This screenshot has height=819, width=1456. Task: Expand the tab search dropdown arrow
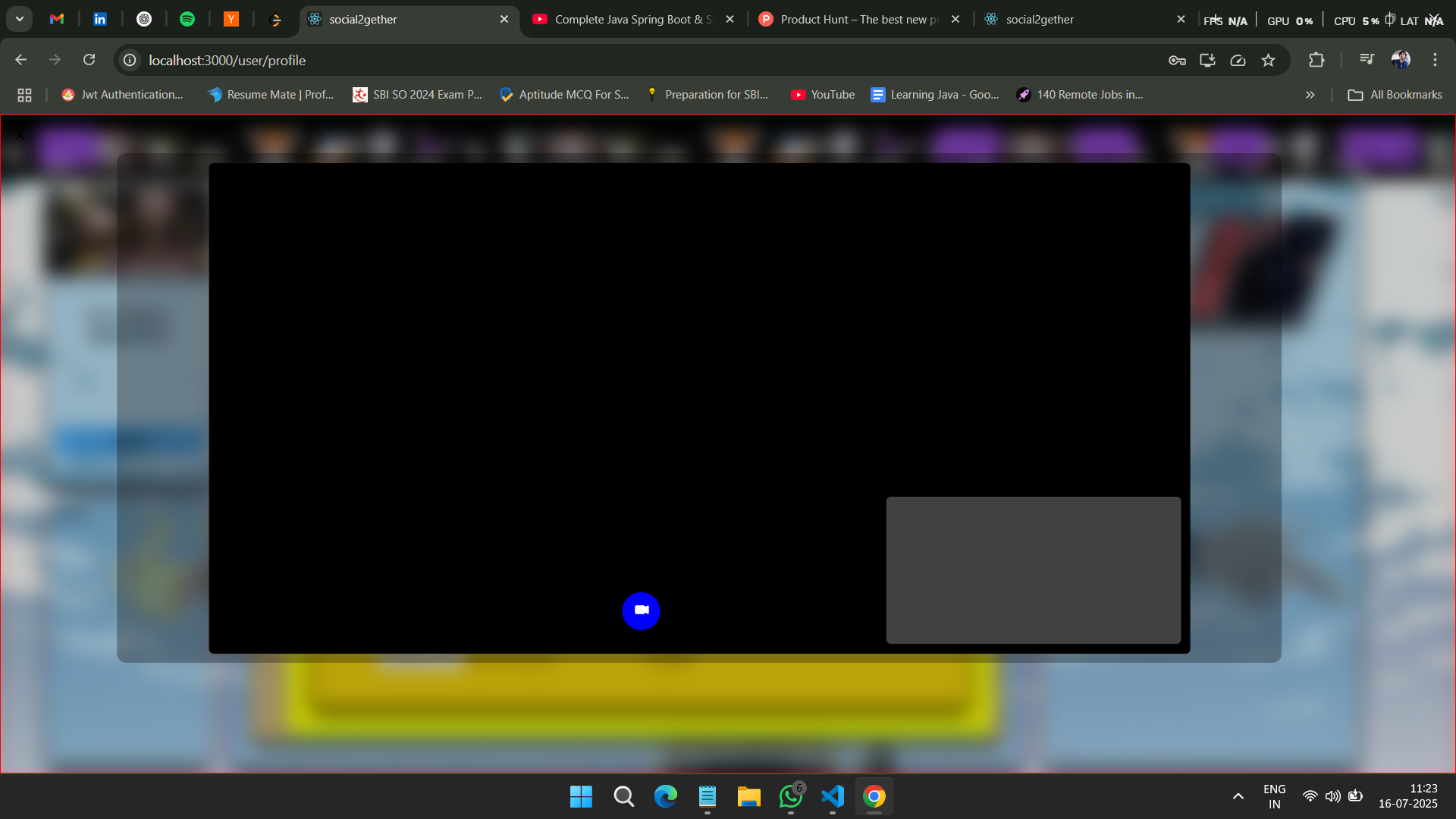20,19
